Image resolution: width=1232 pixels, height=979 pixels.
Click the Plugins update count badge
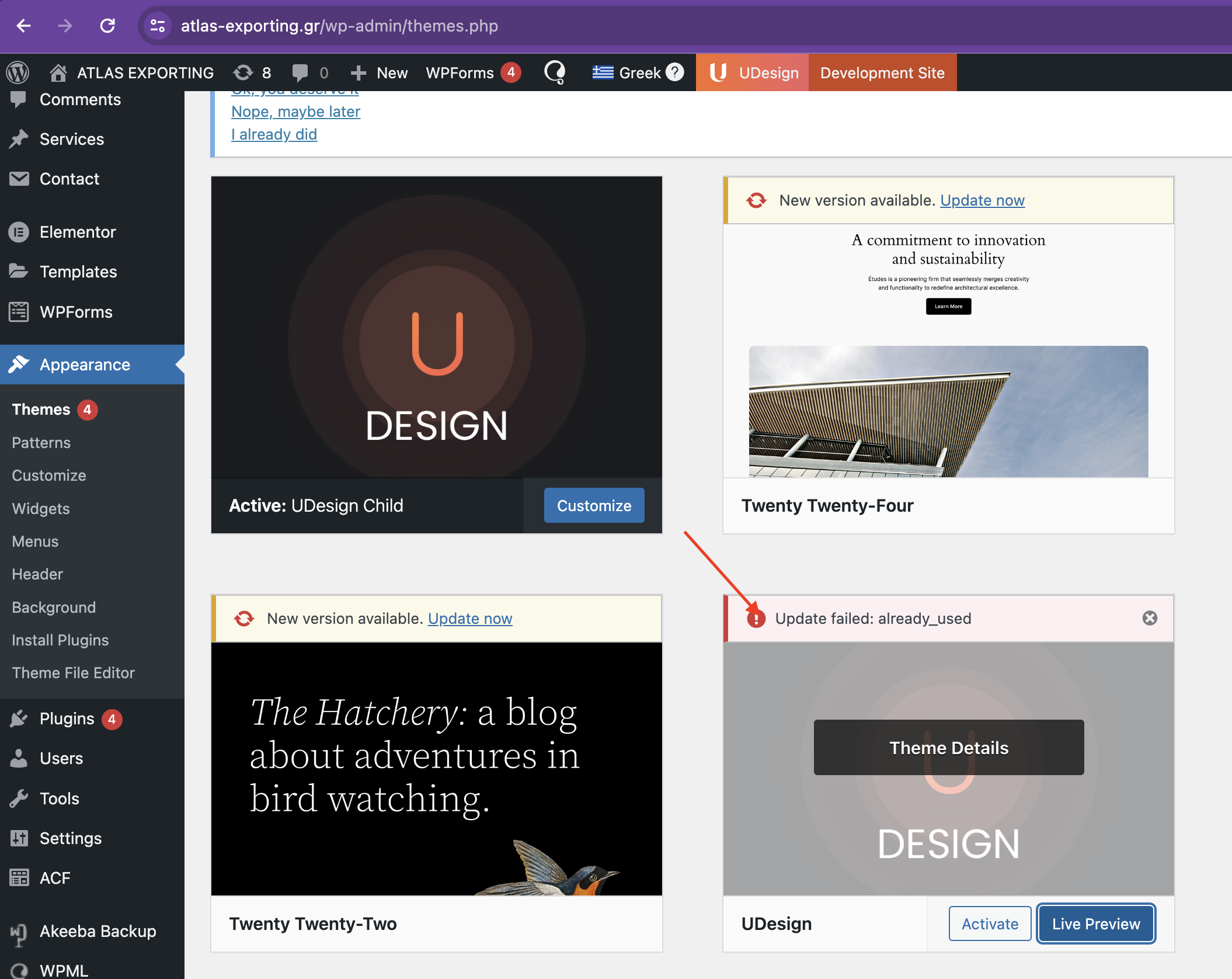click(112, 719)
